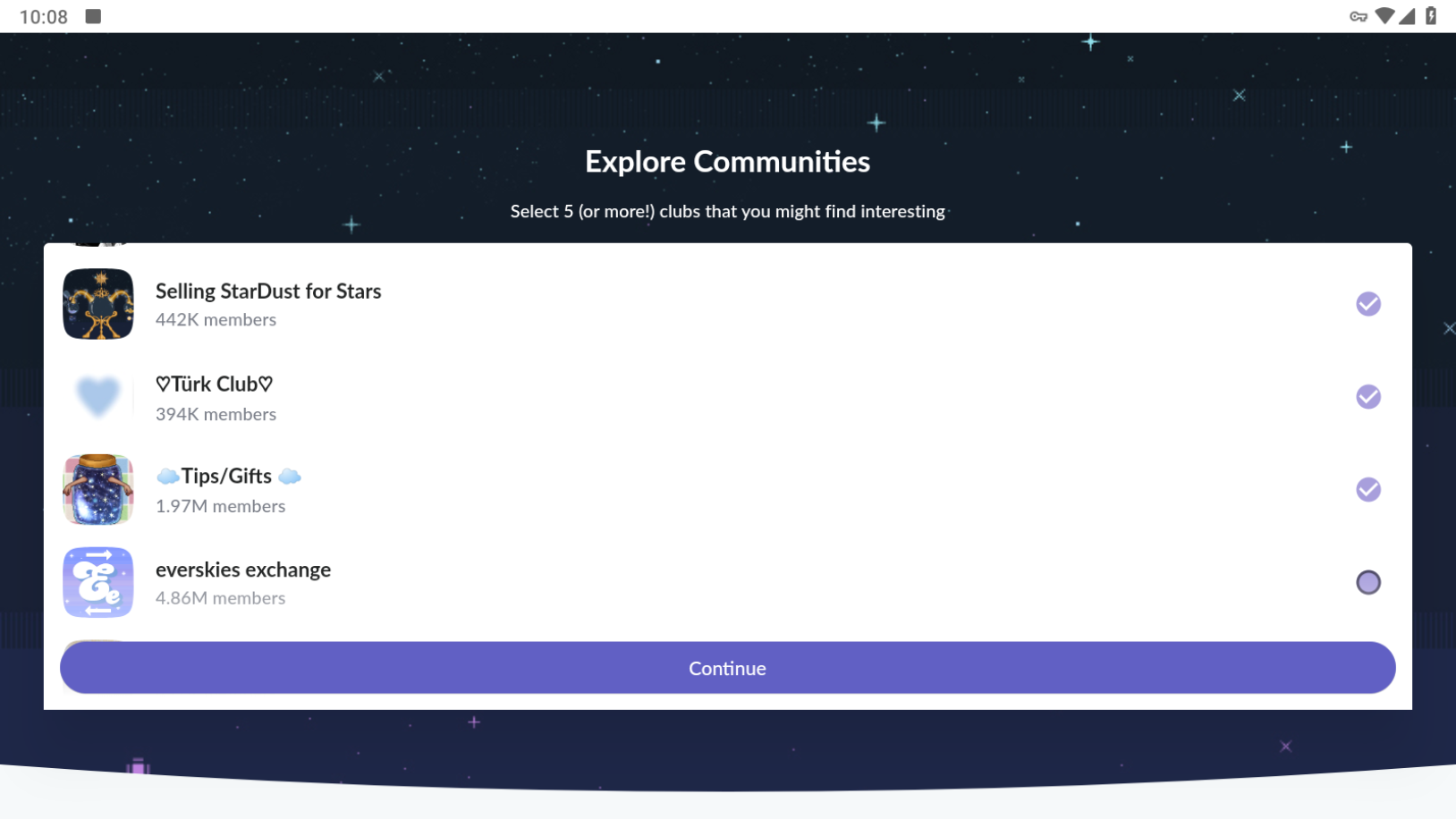Screen dimensions: 1456x819
Task: Tap the blue heart Türk Club avatar
Action: click(98, 397)
